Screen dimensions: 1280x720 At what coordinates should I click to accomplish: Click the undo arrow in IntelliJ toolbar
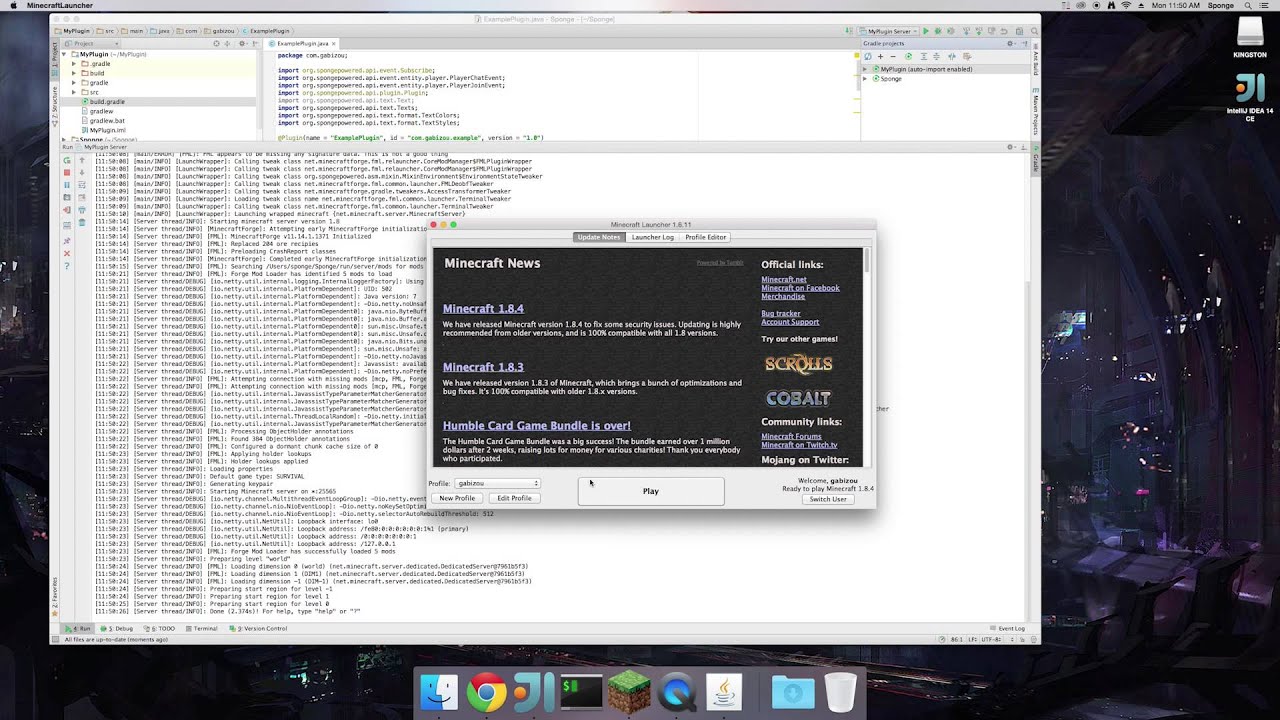(1003, 31)
